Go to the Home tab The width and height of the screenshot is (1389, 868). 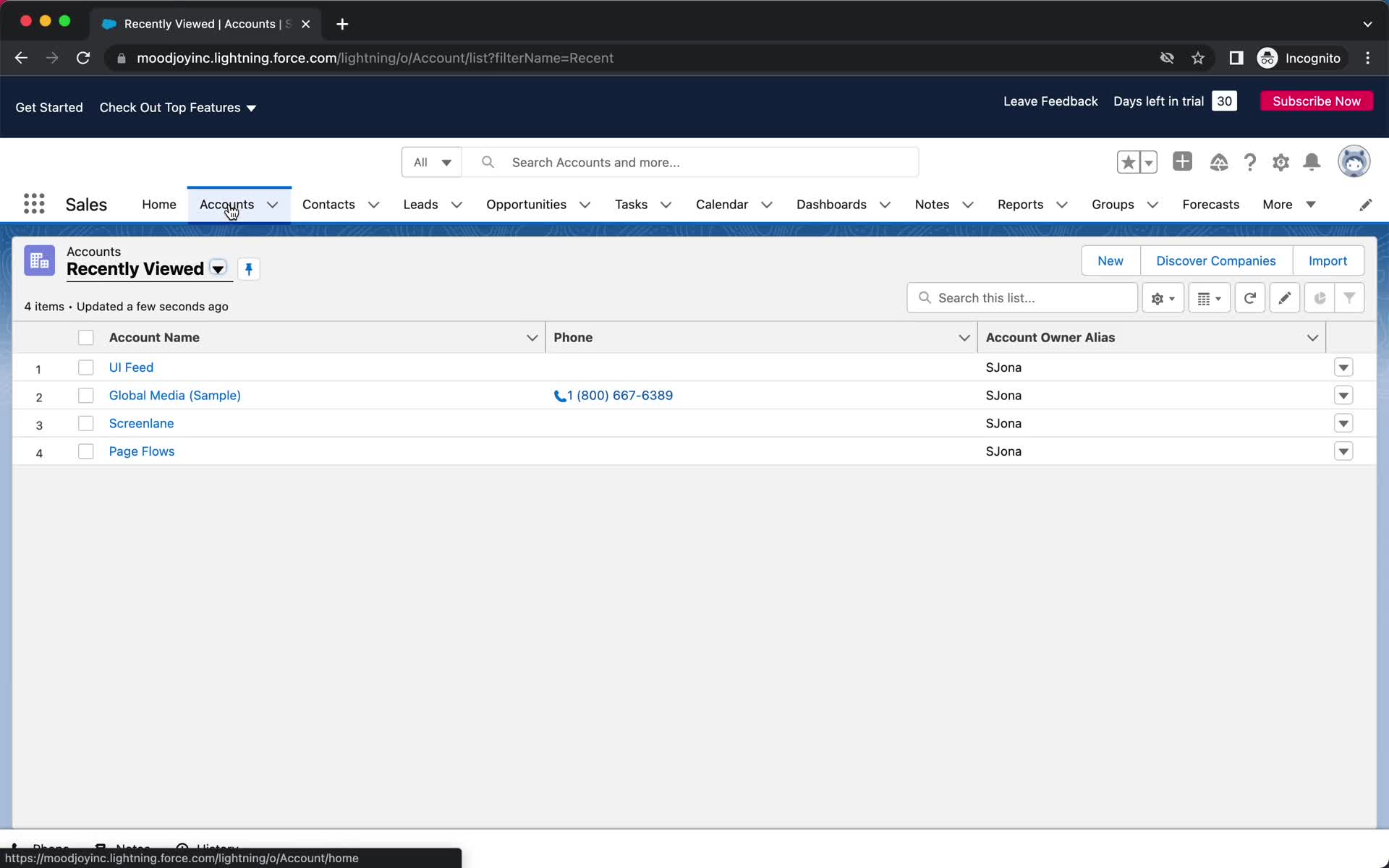159,205
